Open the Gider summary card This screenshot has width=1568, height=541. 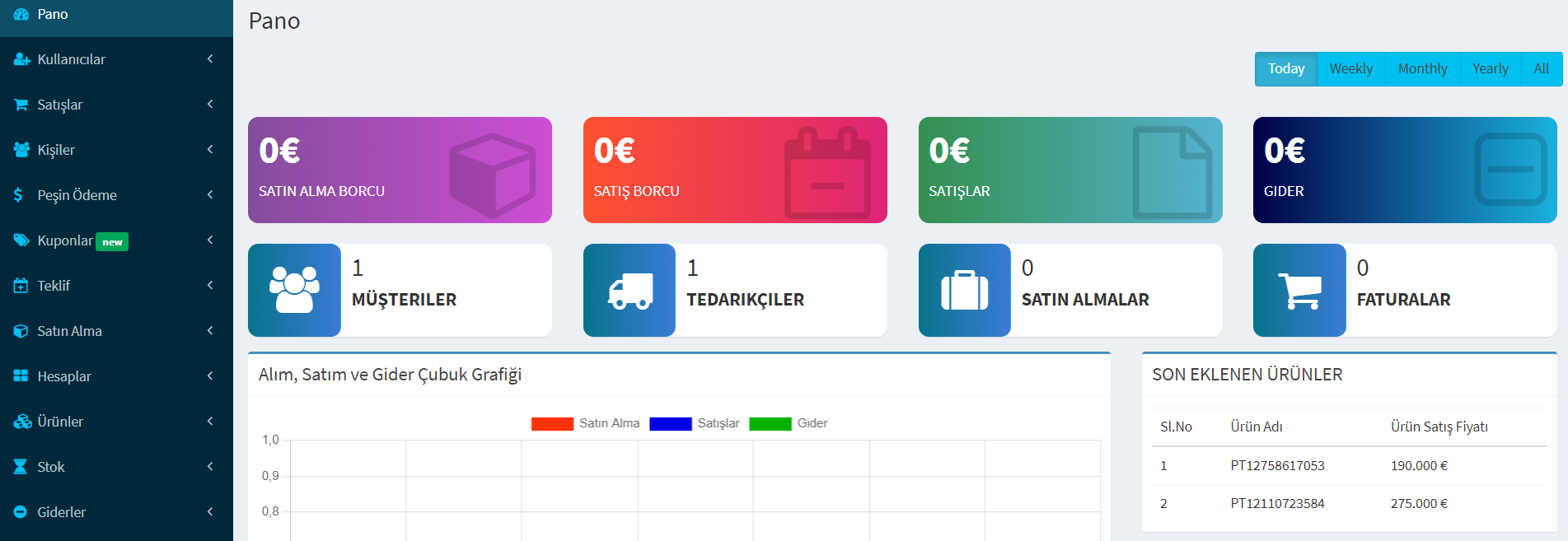[1405, 170]
